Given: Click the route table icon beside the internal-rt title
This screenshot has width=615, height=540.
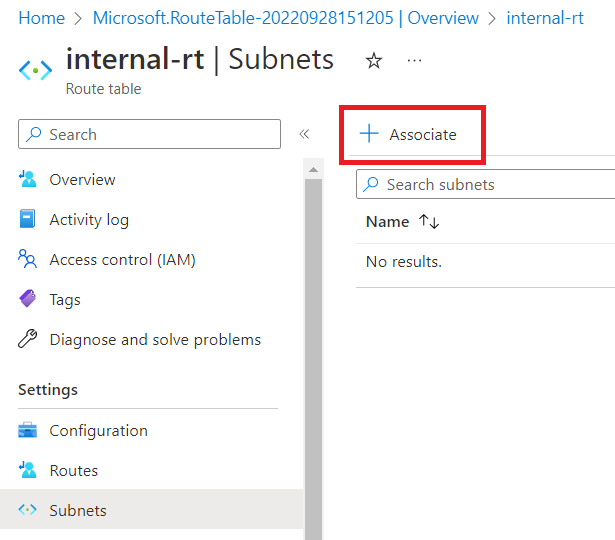Looking at the screenshot, I should pyautogui.click(x=35, y=71).
